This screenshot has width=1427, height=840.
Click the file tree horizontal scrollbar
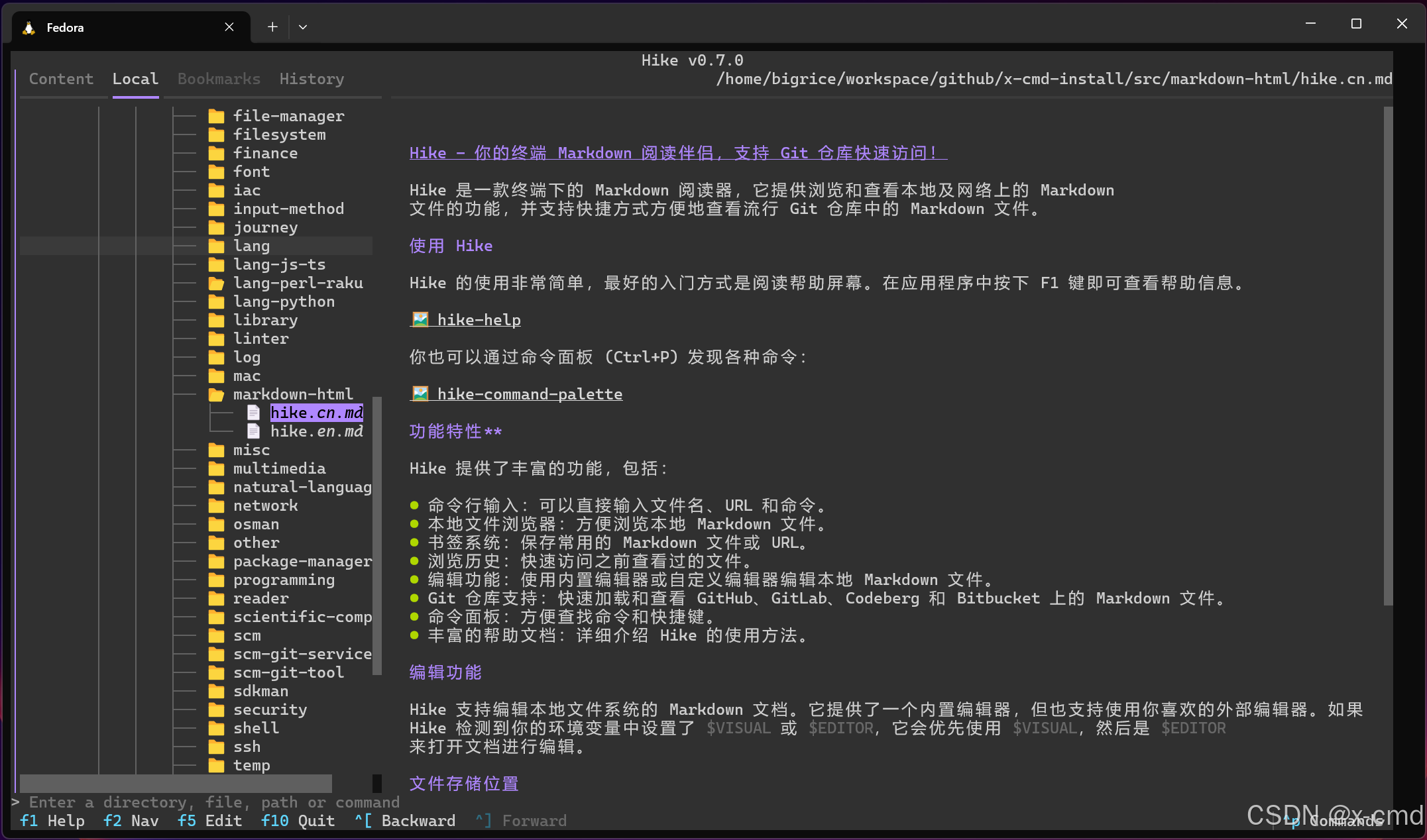(x=176, y=783)
